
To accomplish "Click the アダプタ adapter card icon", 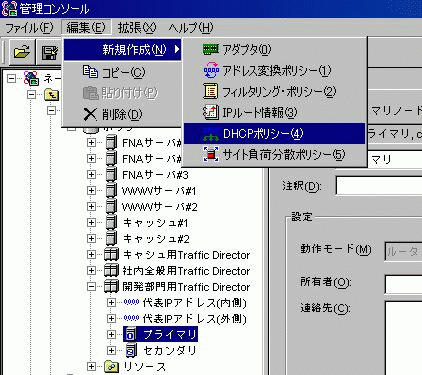I will pyautogui.click(x=211, y=49).
